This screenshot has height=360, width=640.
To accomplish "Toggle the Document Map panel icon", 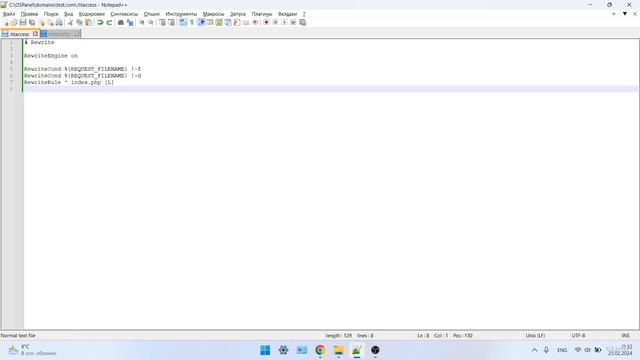I will point(219,22).
